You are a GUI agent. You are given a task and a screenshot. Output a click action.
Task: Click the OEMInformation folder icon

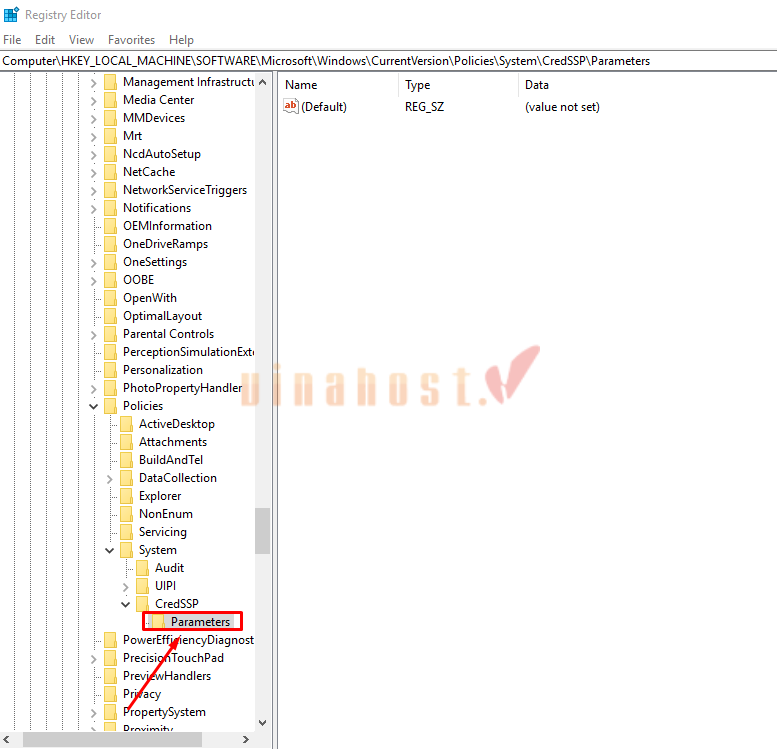tap(111, 226)
